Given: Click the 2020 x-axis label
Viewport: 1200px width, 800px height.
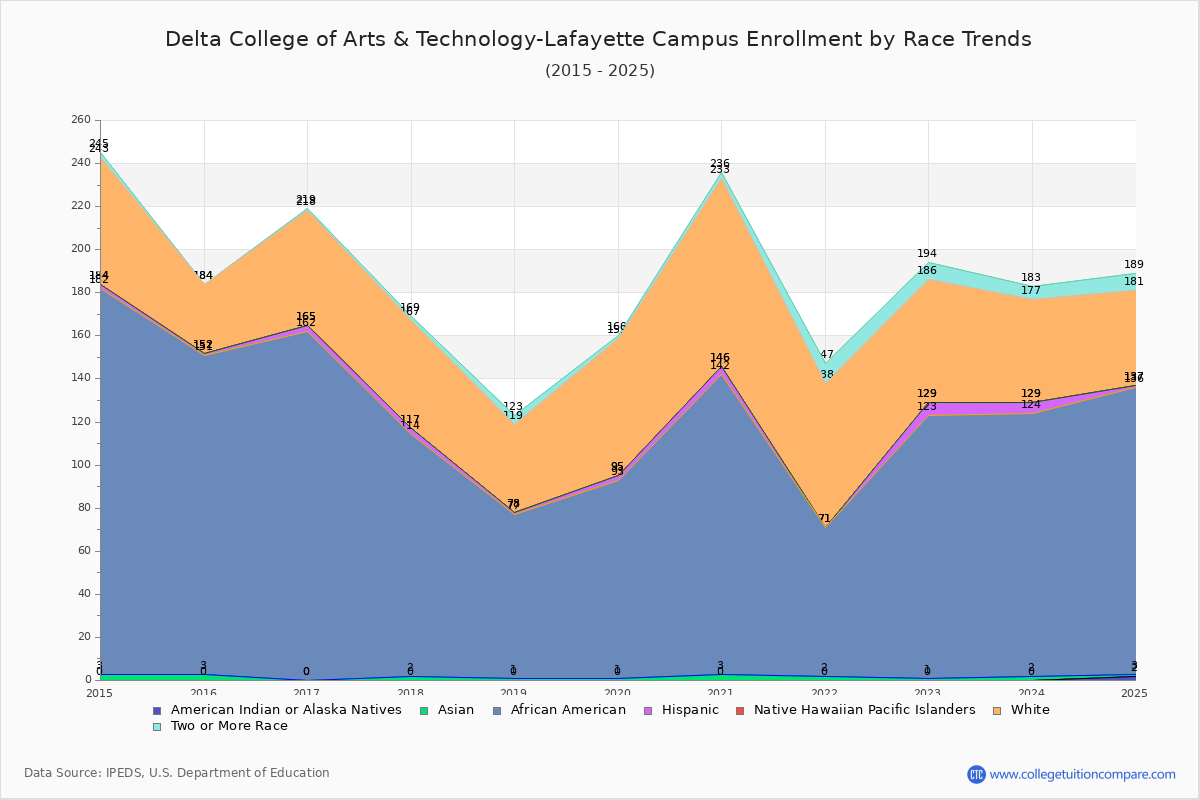Looking at the screenshot, I should [x=618, y=693].
